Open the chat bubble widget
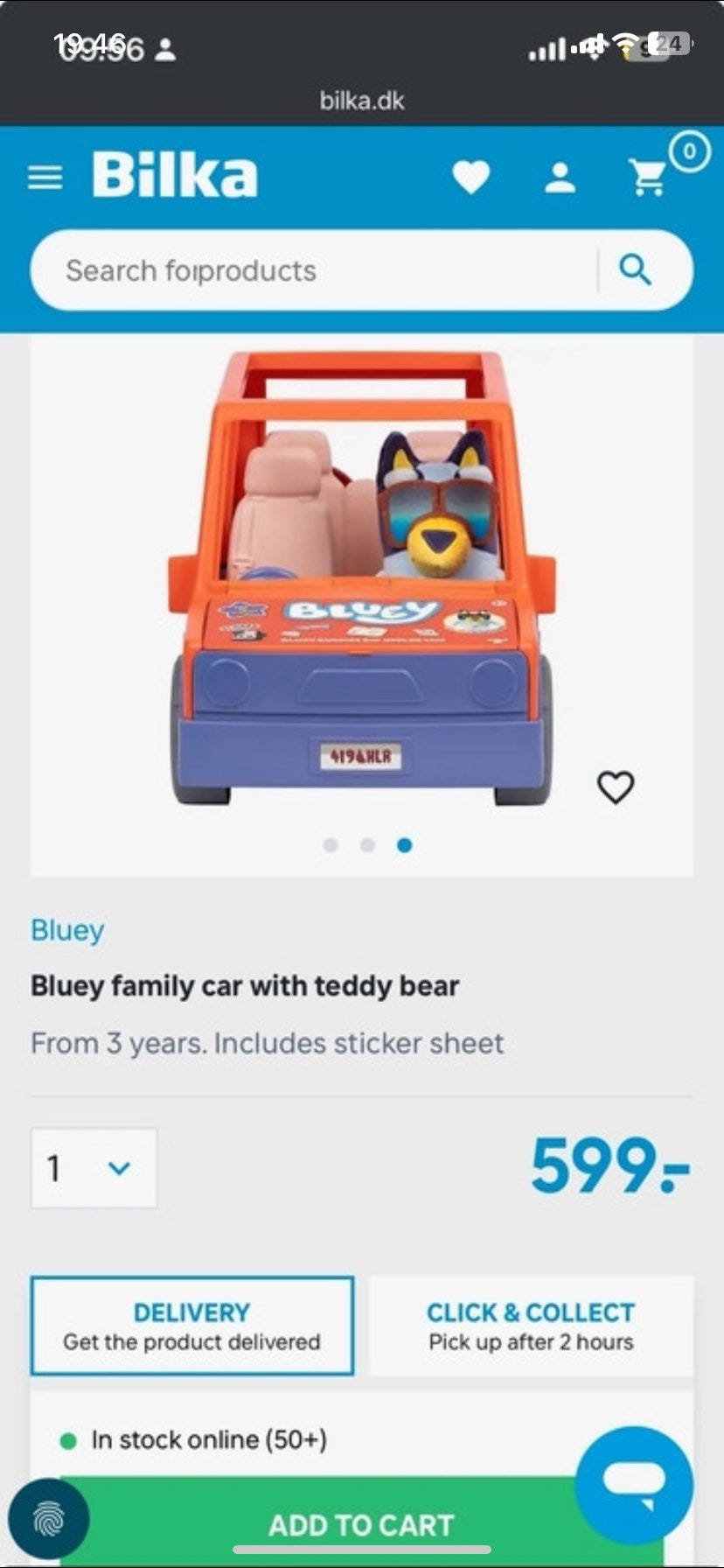The height and width of the screenshot is (1568, 724). tap(634, 1484)
